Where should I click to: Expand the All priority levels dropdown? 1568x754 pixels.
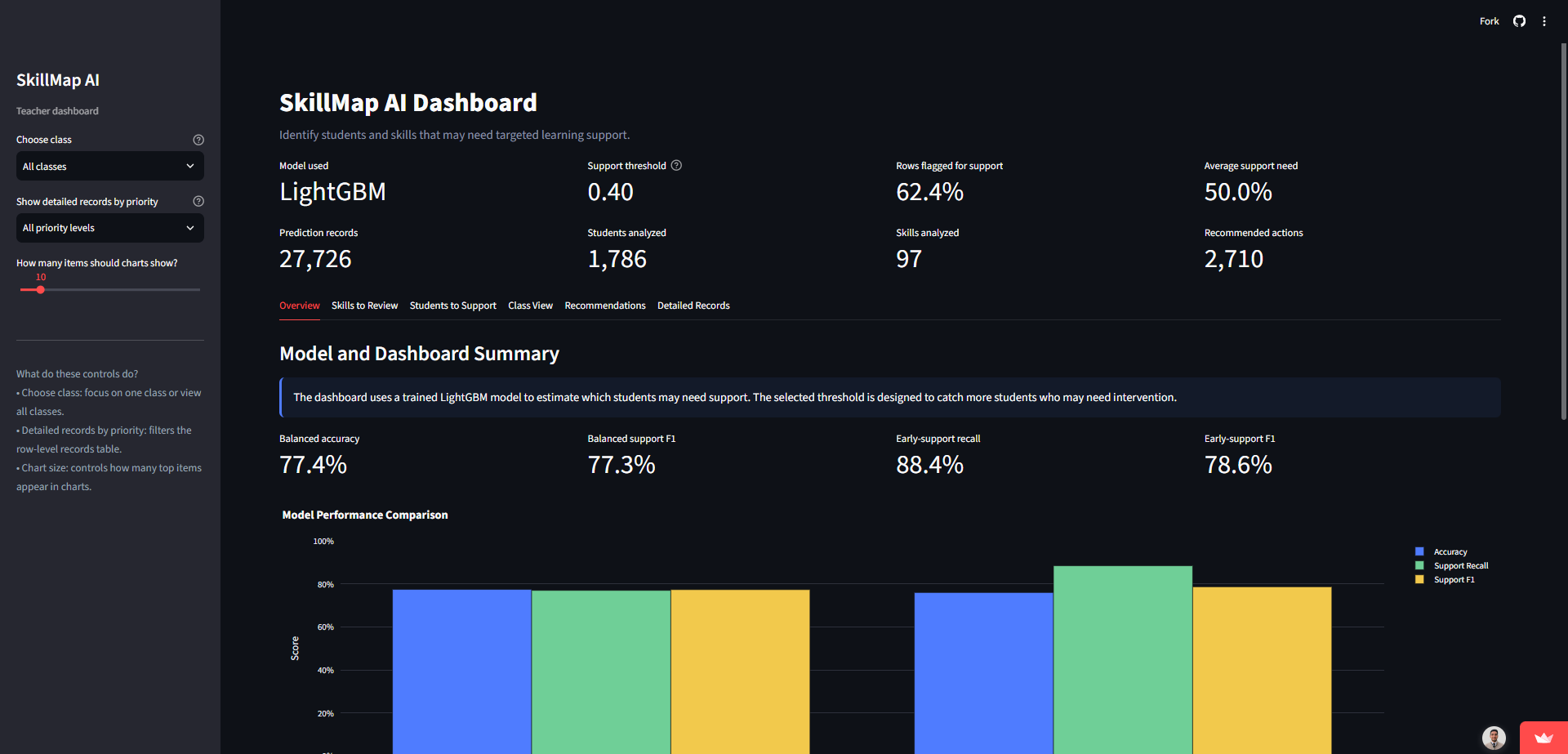pyautogui.click(x=110, y=228)
